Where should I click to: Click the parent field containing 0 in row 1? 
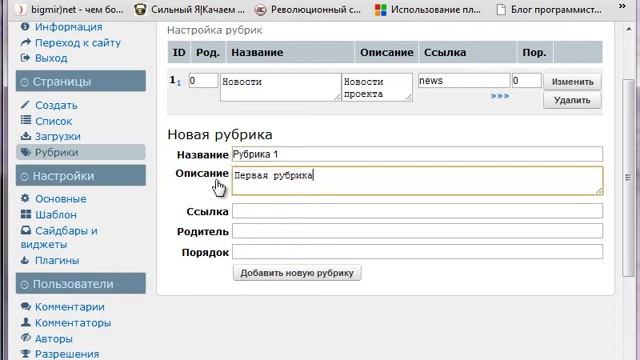(203, 80)
